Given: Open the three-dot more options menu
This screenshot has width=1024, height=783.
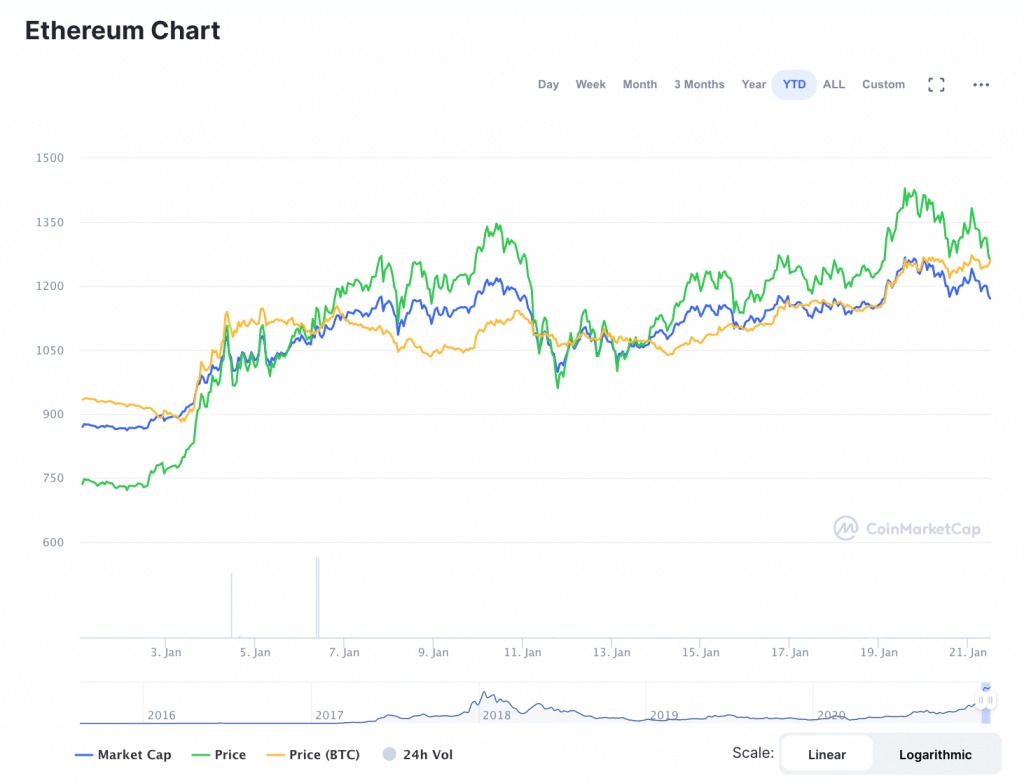Looking at the screenshot, I should point(981,85).
